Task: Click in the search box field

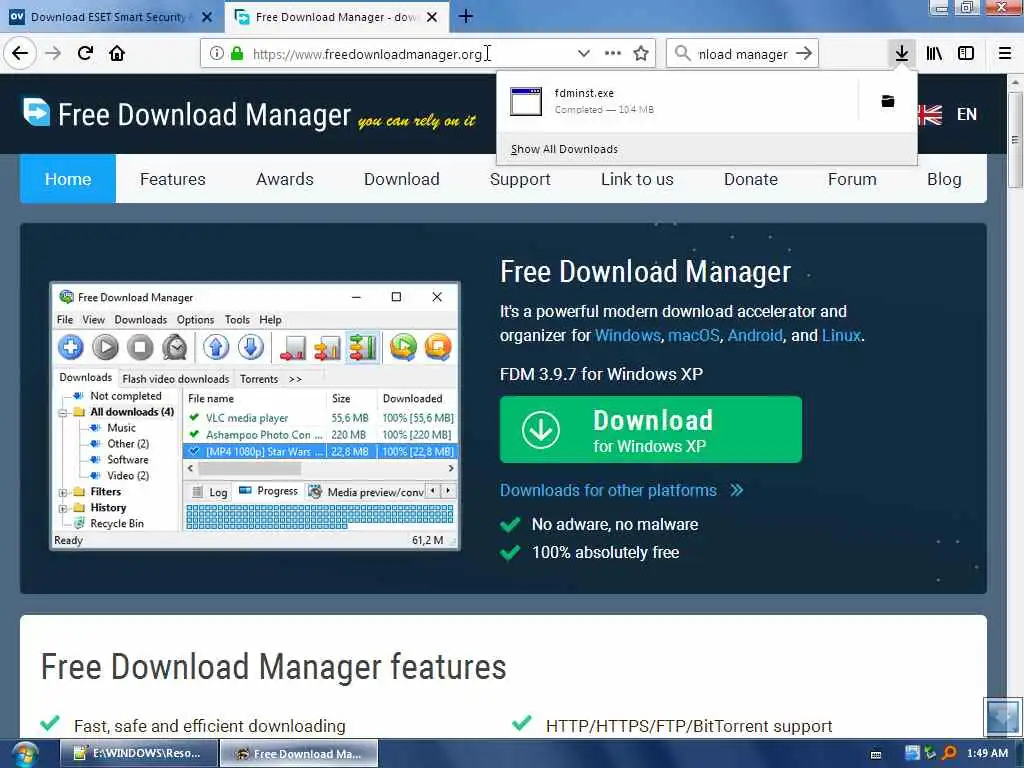Action: pos(743,54)
